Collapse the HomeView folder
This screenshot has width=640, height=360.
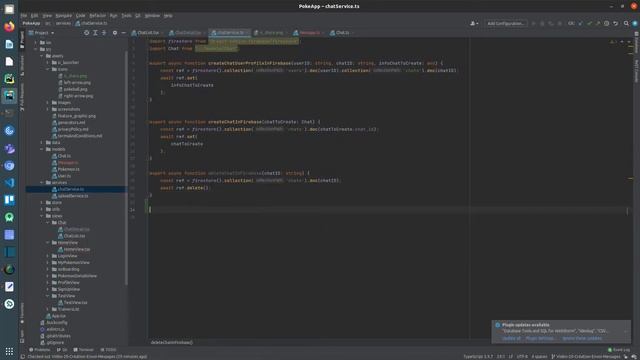point(48,242)
